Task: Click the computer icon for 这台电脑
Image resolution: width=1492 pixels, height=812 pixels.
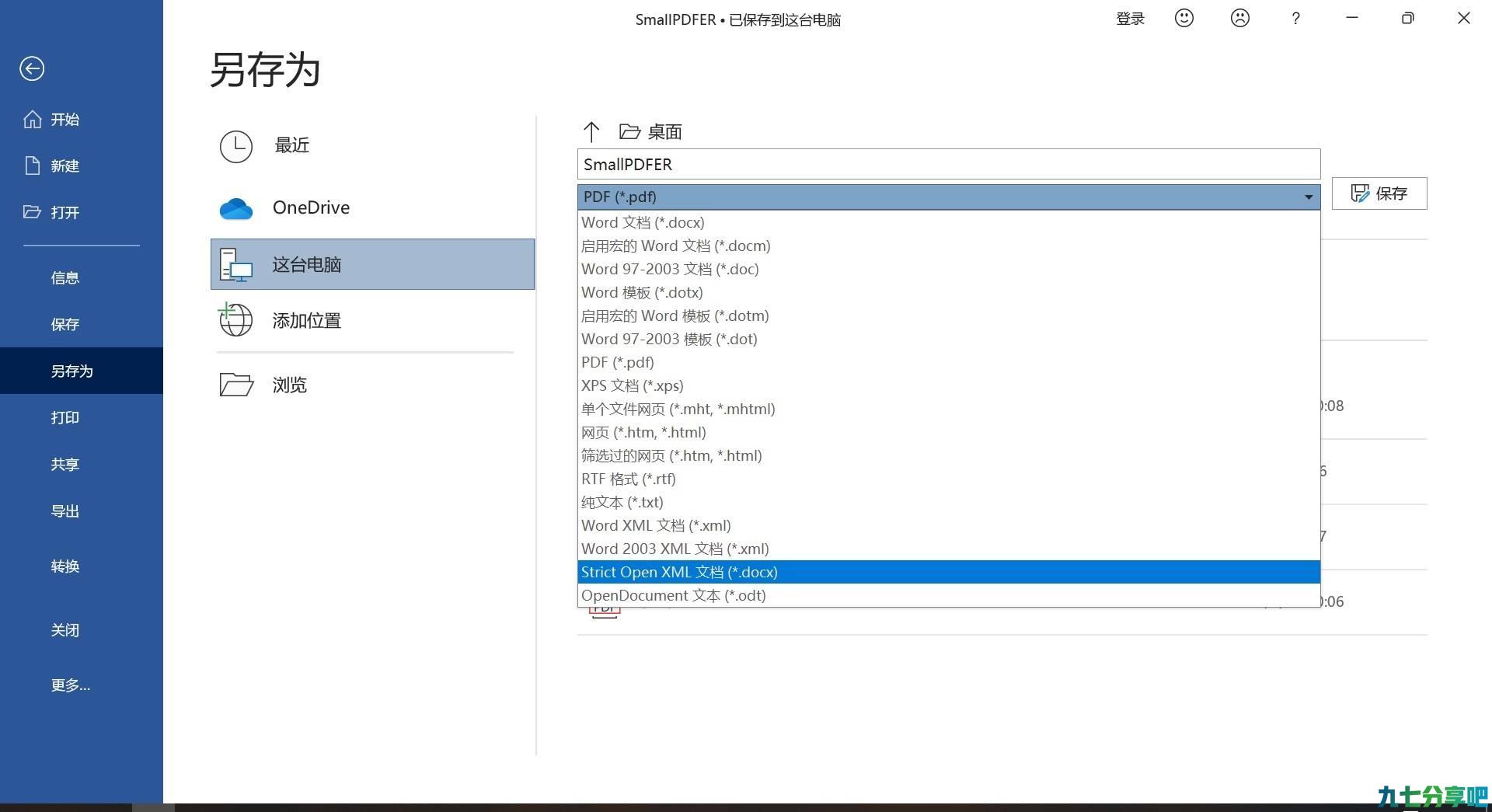Action: (236, 264)
